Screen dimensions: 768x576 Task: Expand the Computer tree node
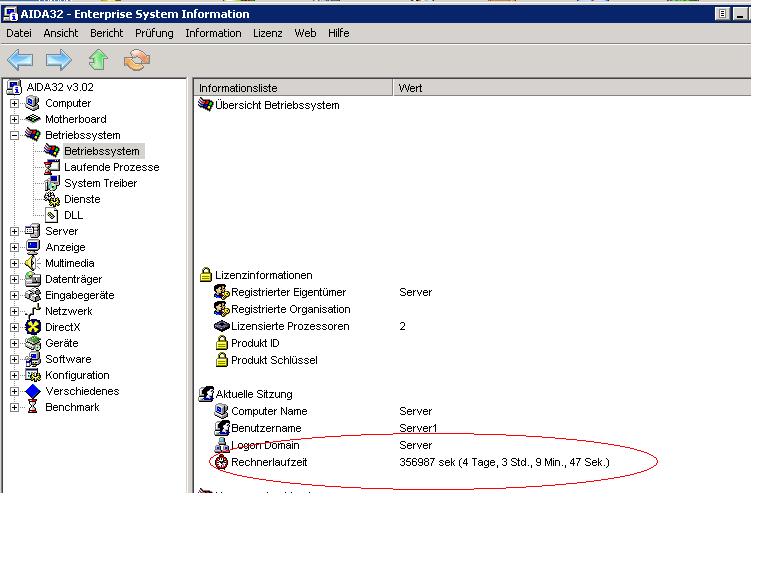(14, 103)
